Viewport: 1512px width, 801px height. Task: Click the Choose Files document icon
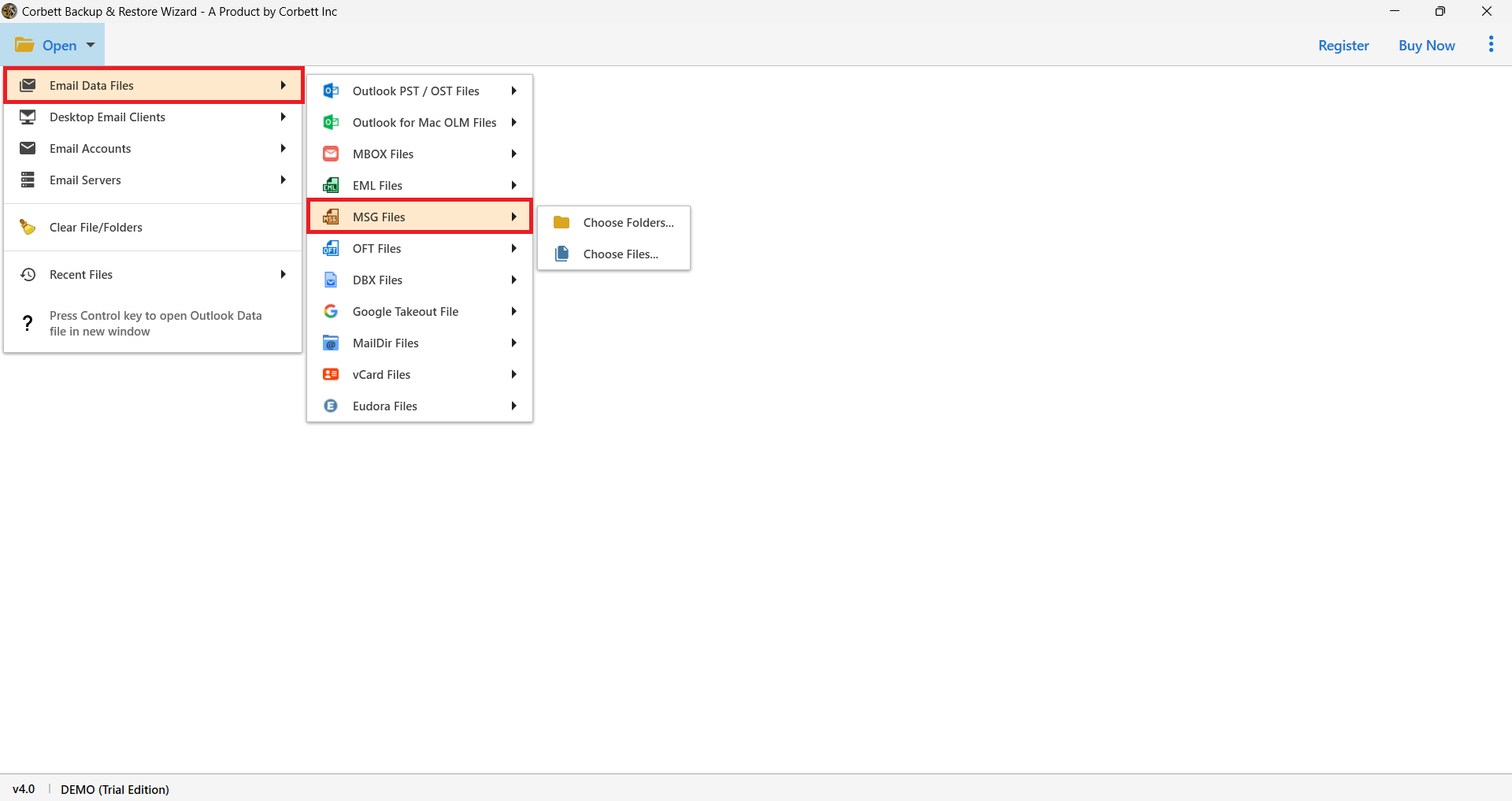pos(561,254)
